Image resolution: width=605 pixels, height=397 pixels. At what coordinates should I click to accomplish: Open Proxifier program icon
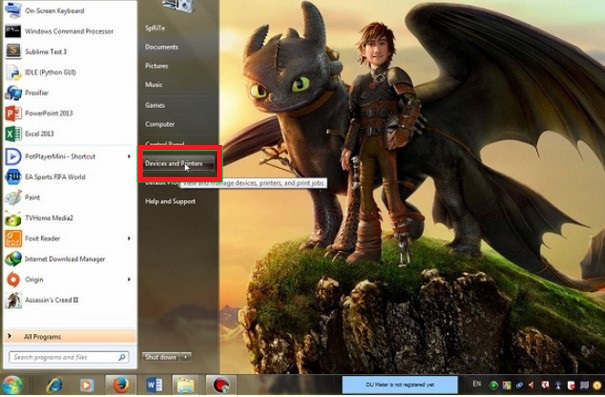click(x=13, y=93)
